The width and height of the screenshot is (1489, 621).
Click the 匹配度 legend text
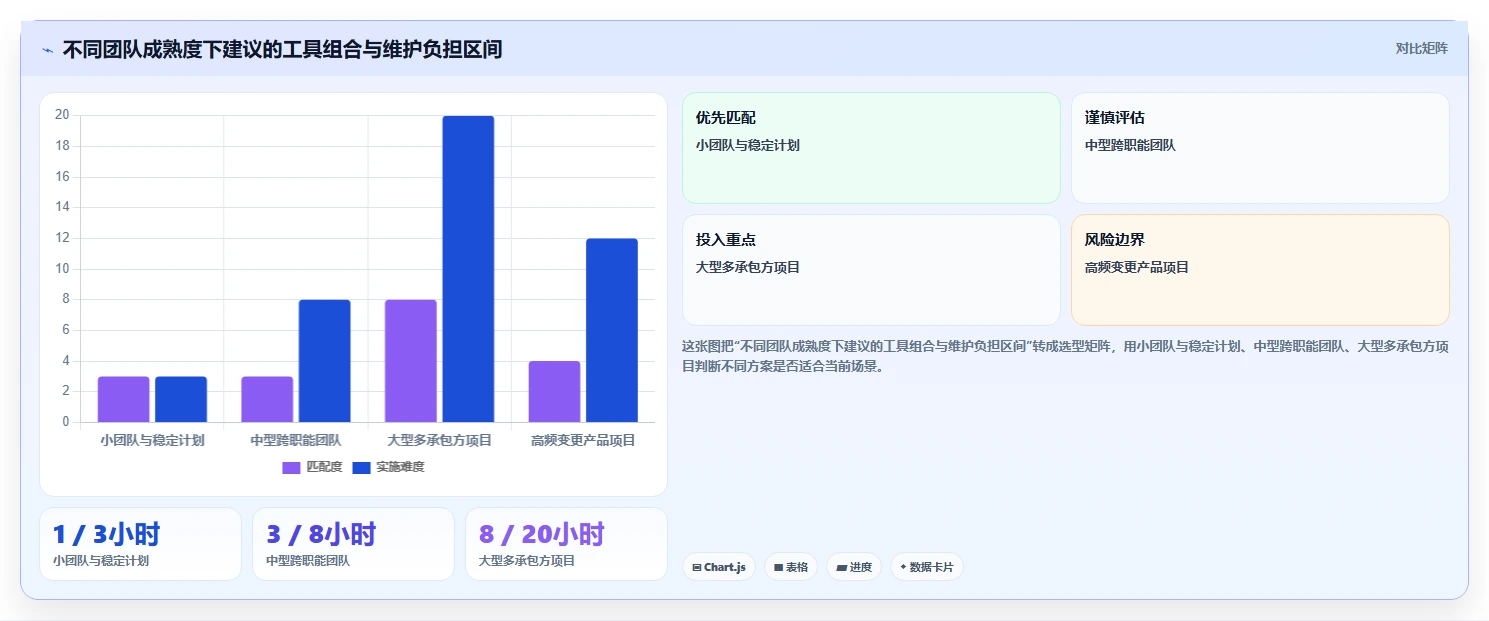[324, 468]
